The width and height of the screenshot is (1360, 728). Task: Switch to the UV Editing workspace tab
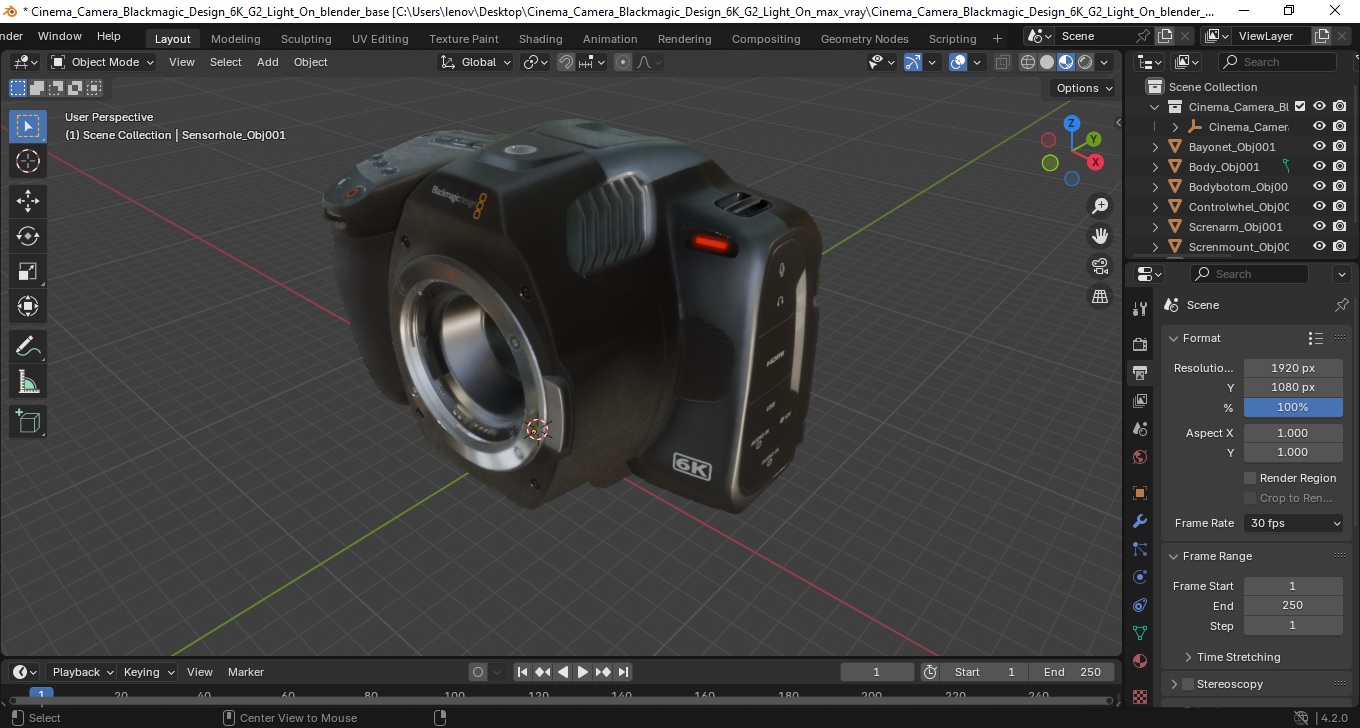380,39
